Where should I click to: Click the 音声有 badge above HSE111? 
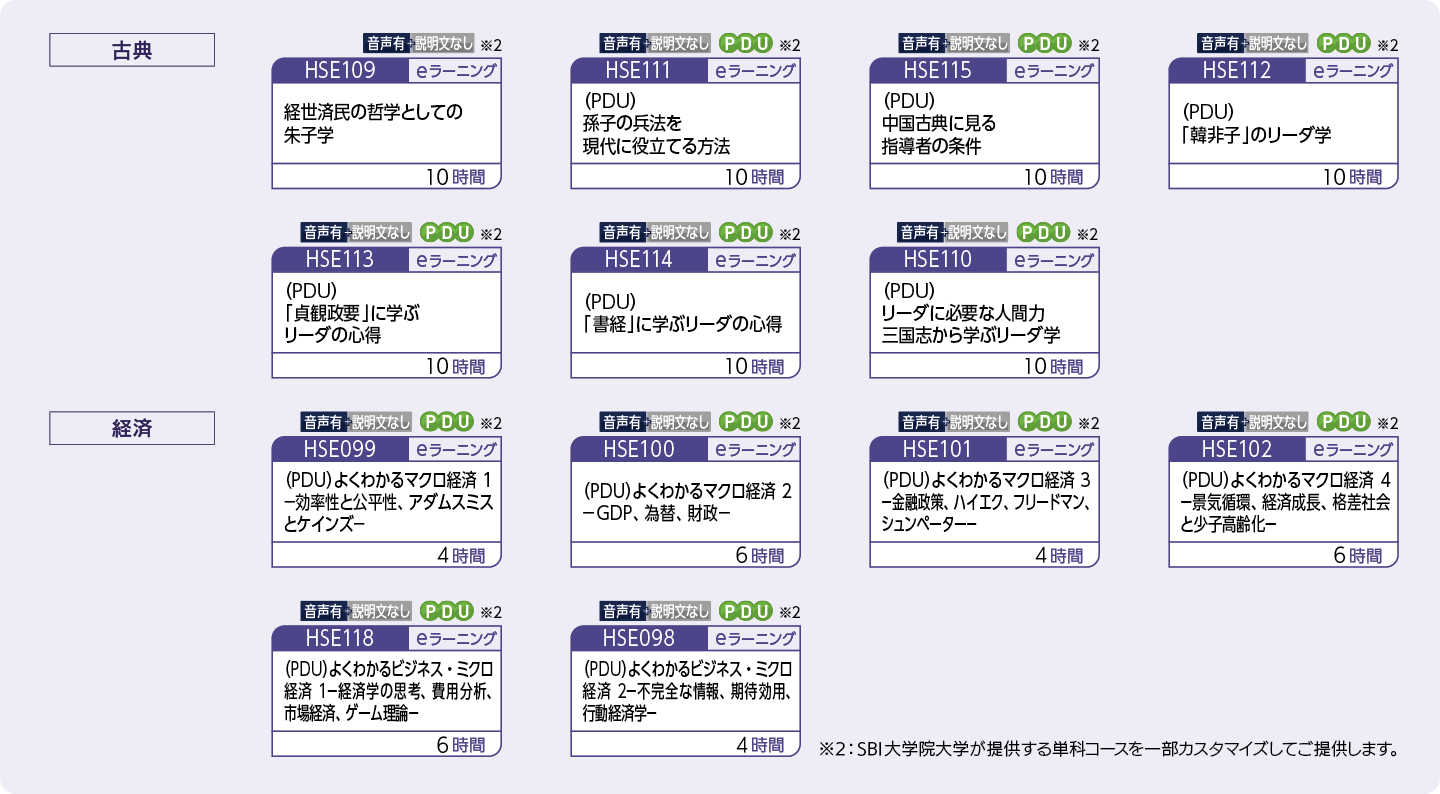point(623,43)
